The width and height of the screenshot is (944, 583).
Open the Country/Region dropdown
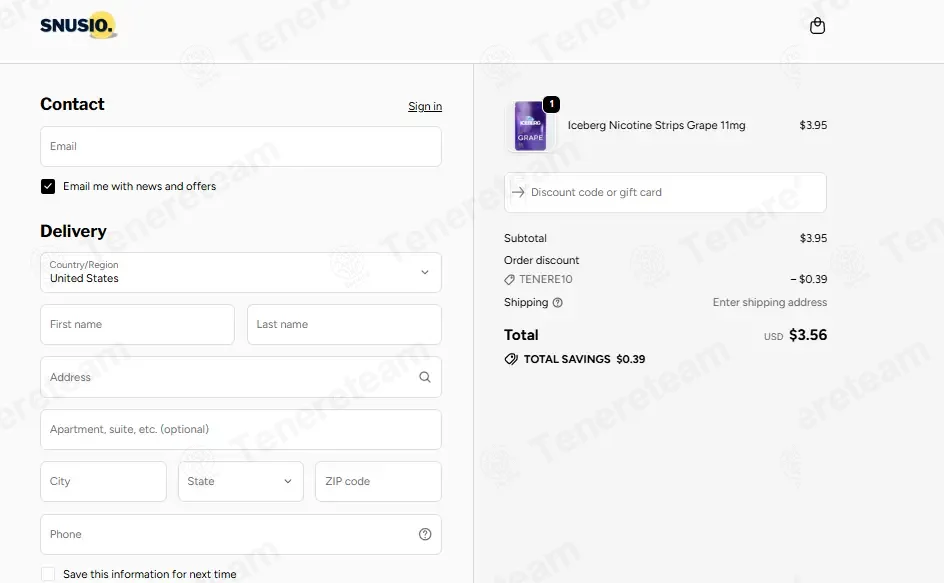point(241,272)
